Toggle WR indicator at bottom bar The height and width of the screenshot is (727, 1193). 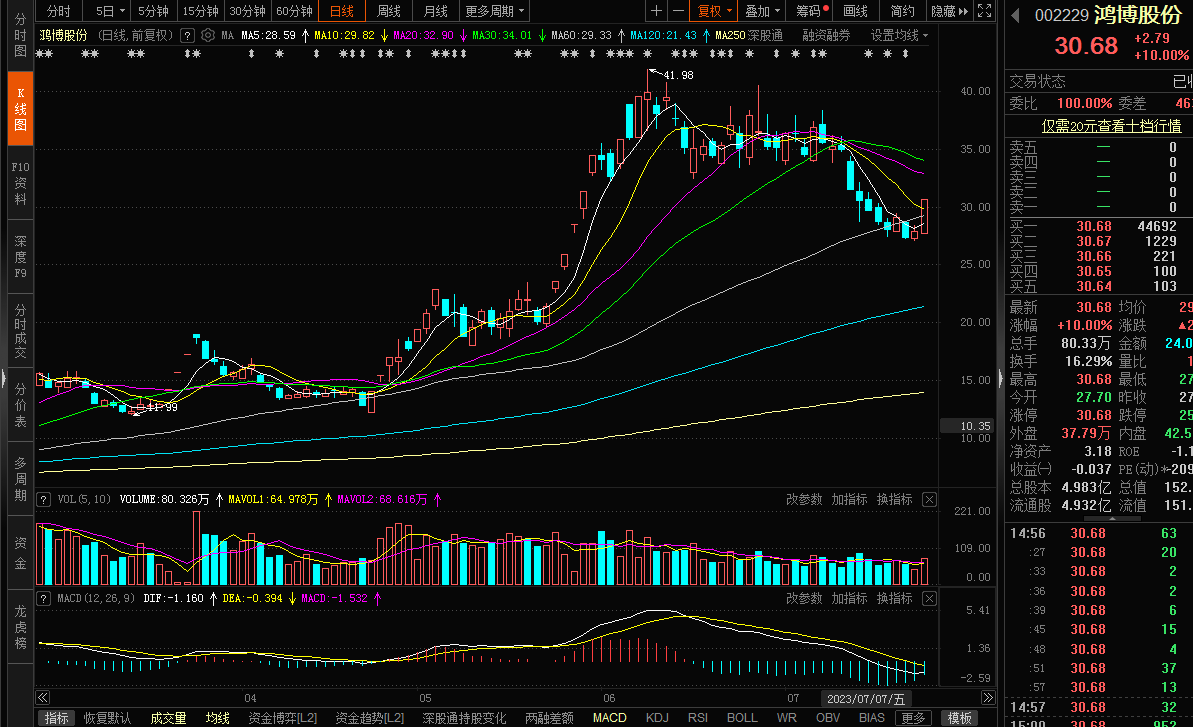pos(787,718)
